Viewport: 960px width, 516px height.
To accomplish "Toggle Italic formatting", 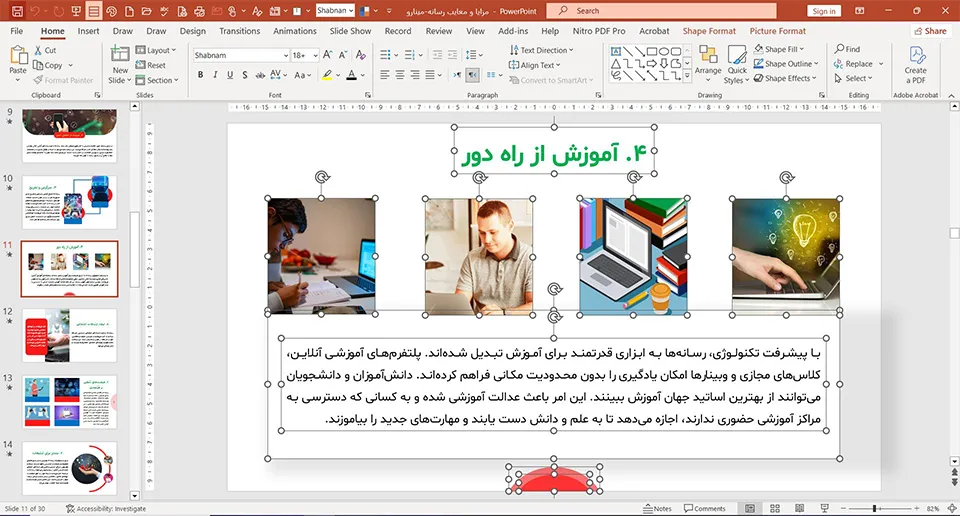I will pyautogui.click(x=215, y=75).
